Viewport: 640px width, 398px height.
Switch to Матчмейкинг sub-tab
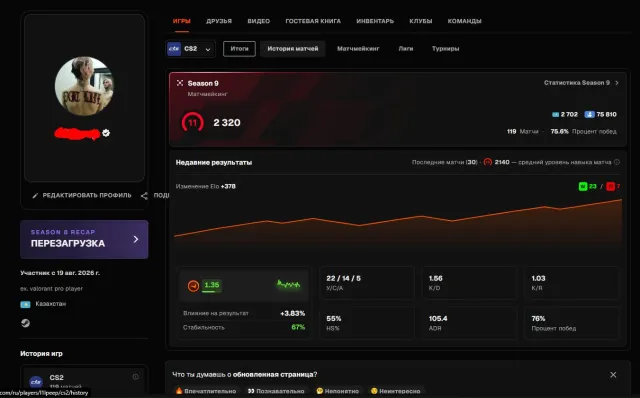pos(358,49)
